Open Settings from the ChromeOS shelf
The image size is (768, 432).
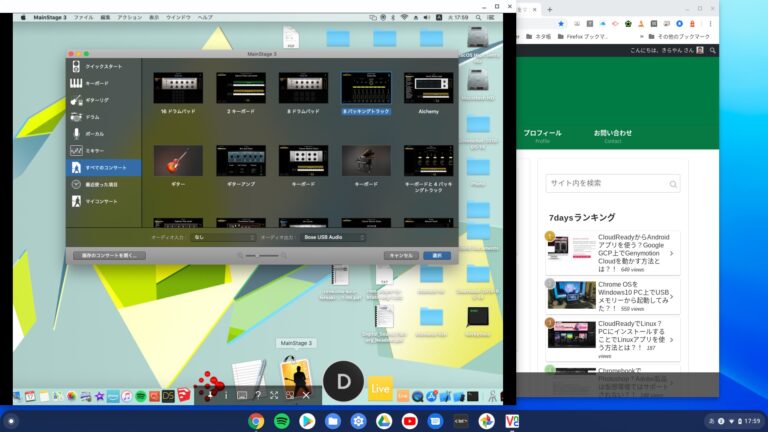pos(358,421)
